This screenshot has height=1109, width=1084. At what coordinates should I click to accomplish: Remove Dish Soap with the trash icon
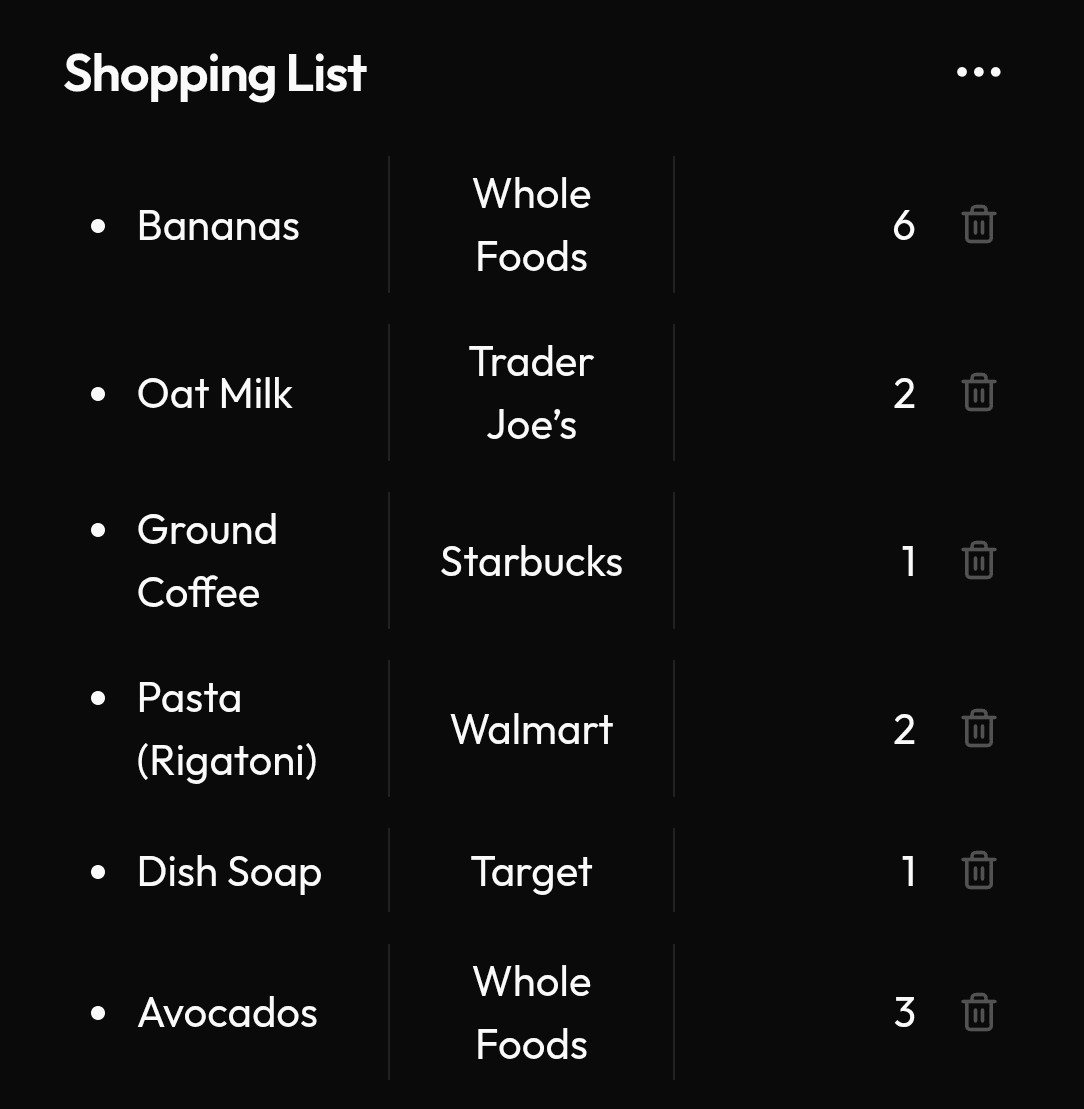point(979,871)
